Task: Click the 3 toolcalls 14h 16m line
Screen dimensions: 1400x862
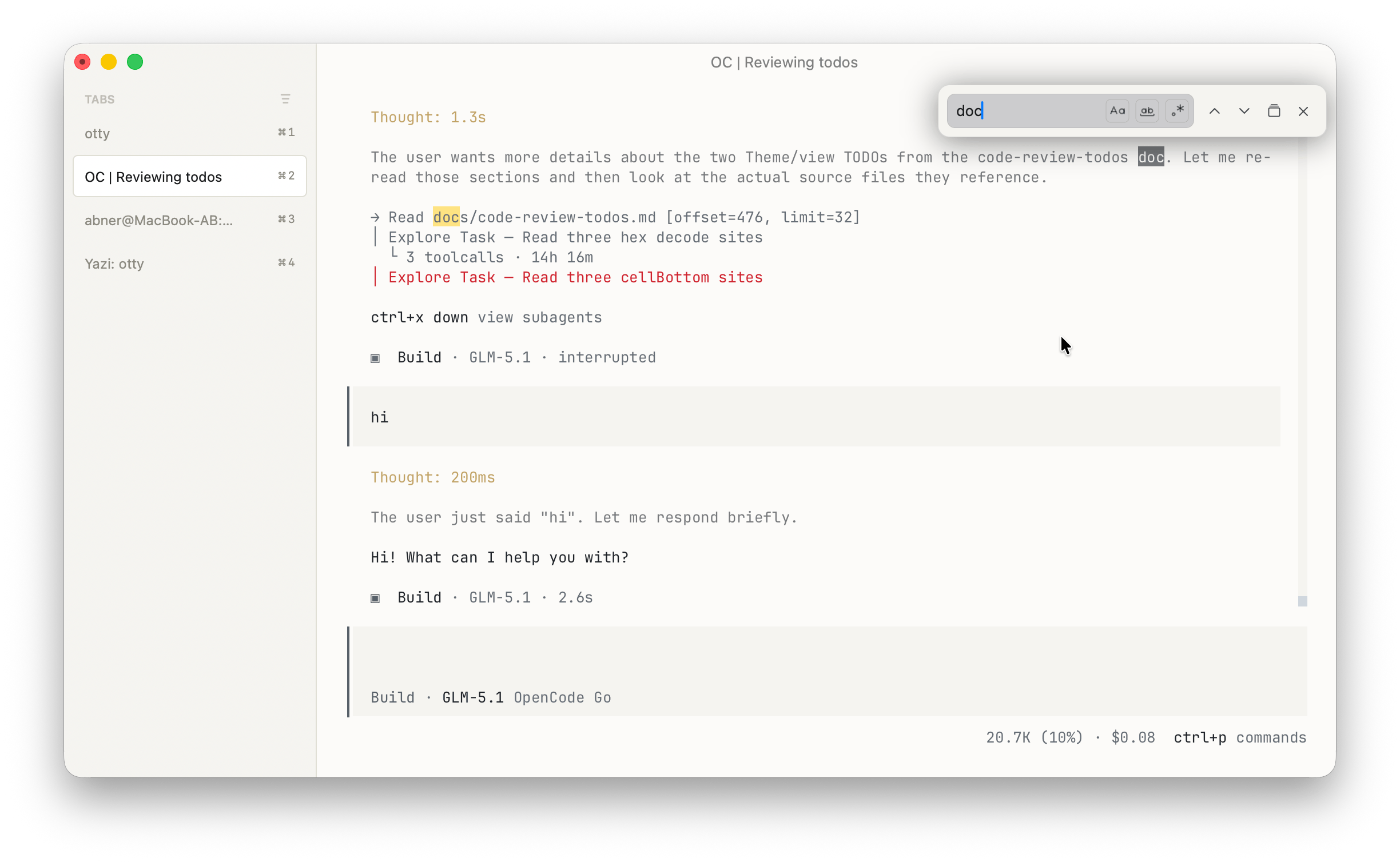Action: (499, 257)
